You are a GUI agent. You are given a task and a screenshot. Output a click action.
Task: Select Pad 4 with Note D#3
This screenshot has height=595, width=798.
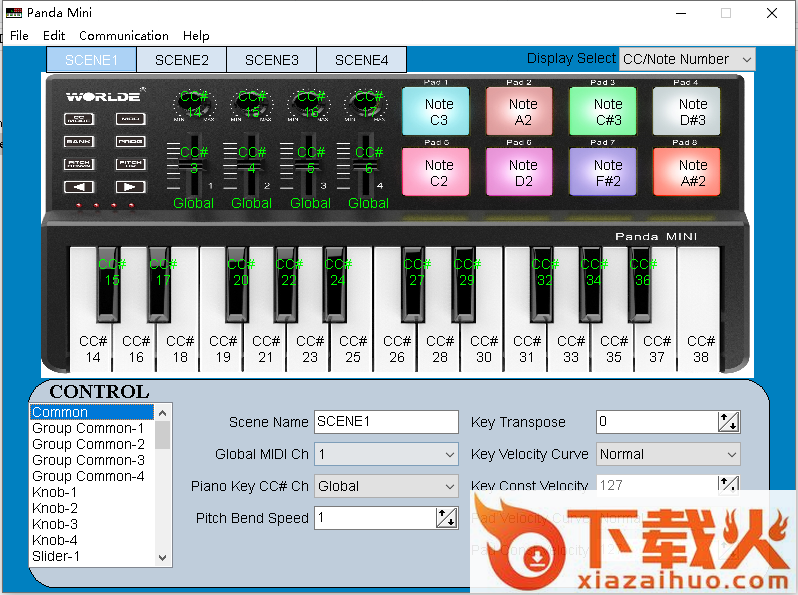coord(687,111)
